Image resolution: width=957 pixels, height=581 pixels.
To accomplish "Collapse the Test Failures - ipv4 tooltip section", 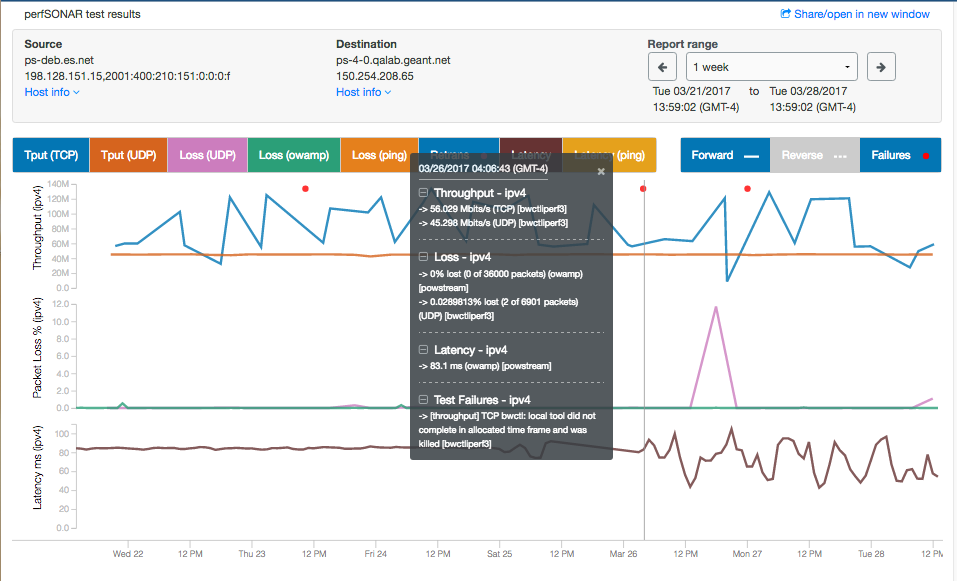I will [423, 400].
